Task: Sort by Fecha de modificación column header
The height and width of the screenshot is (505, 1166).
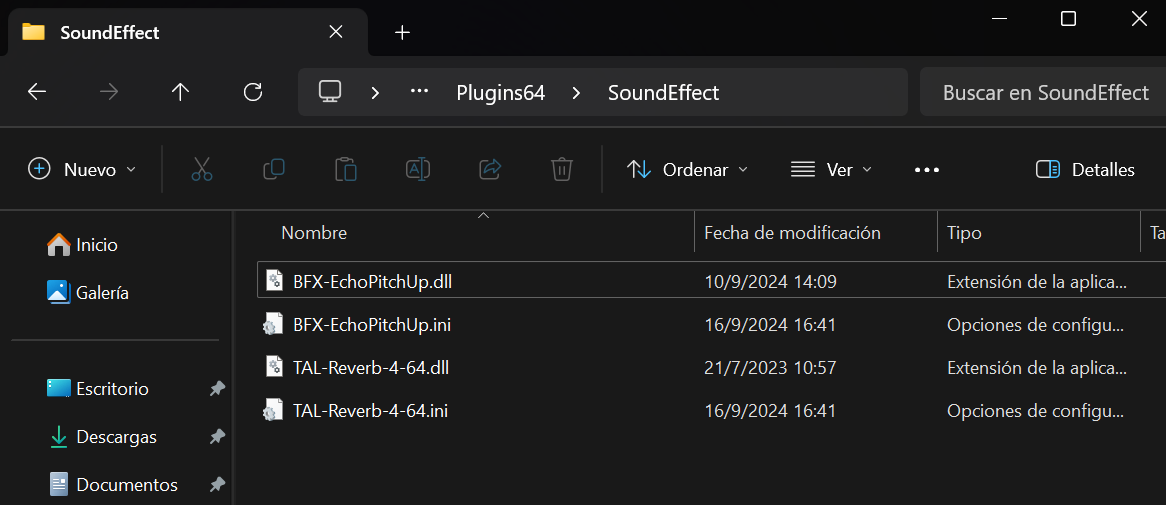Action: (x=792, y=233)
